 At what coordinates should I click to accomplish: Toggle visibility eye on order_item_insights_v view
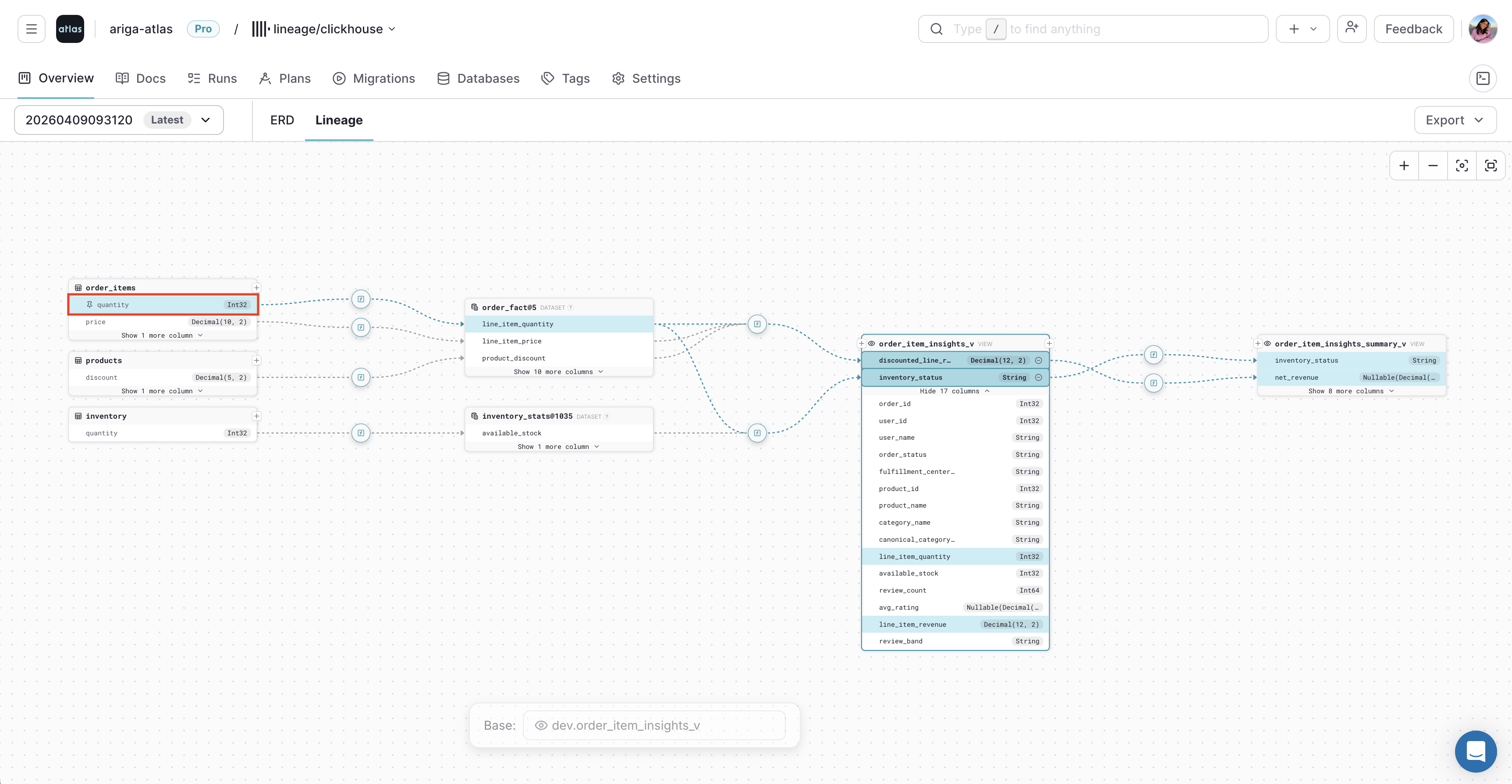coord(871,344)
